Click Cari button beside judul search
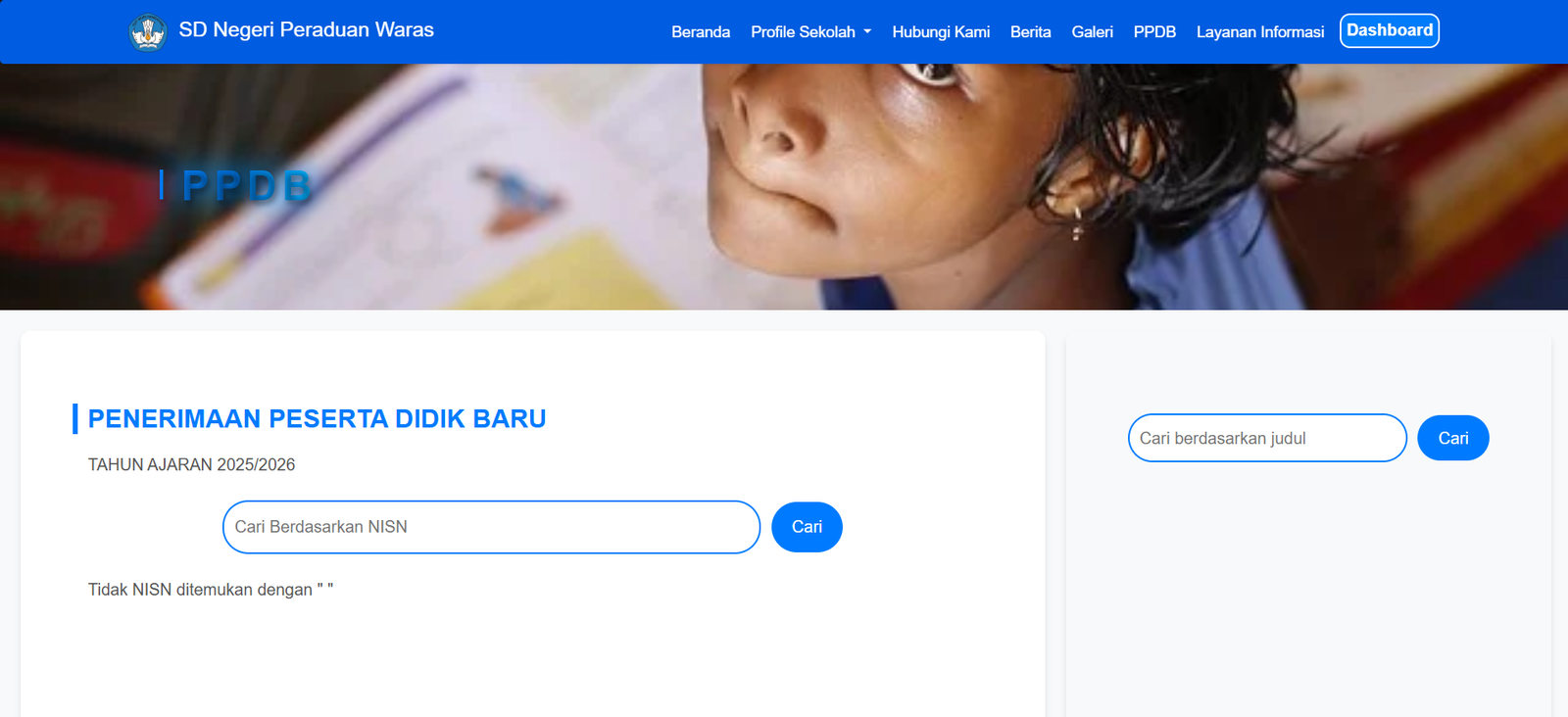 1453,438
